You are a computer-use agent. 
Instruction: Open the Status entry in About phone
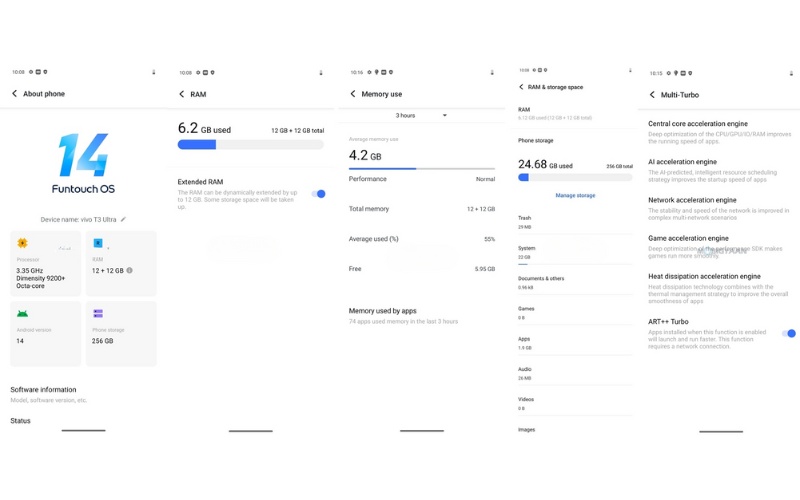(x=21, y=421)
